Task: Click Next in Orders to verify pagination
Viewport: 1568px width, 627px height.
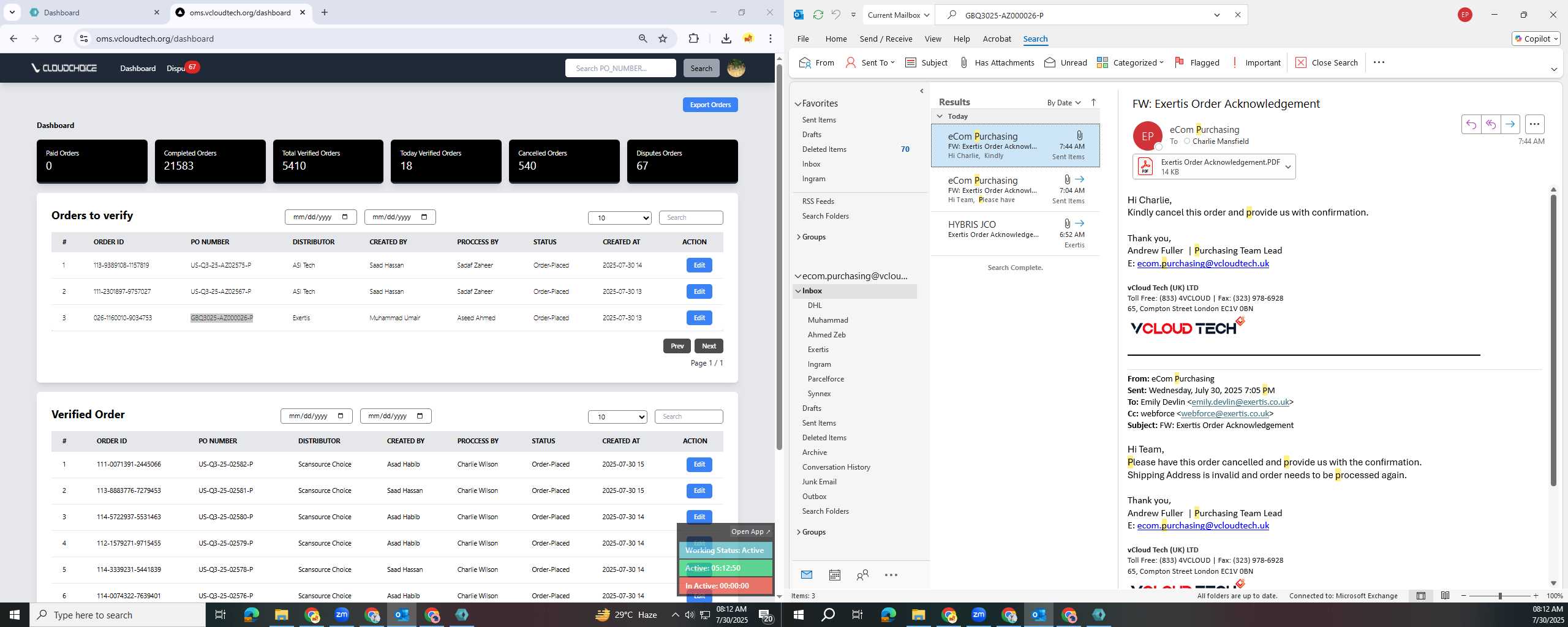Action: (709, 346)
